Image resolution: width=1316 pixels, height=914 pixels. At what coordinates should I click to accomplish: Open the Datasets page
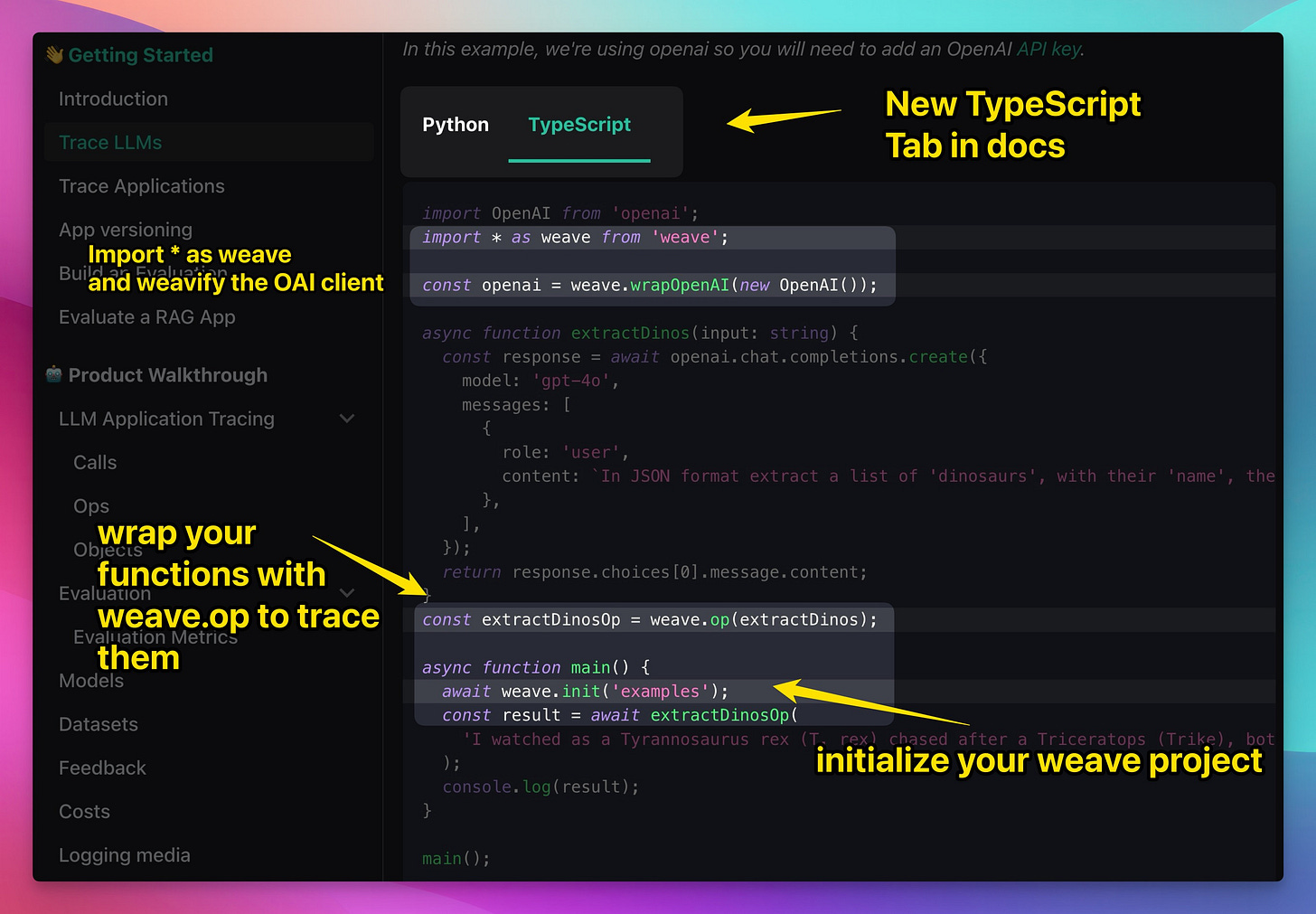(99, 724)
